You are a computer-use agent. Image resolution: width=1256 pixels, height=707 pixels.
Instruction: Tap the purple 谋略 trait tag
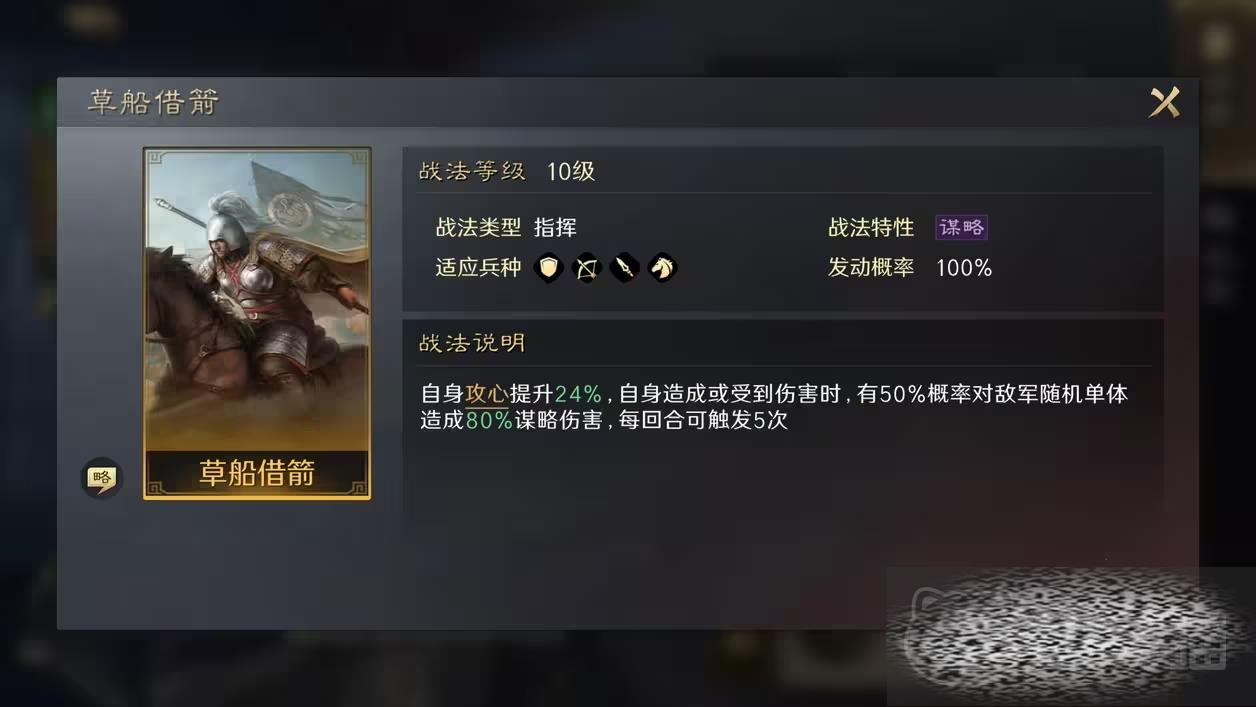[962, 227]
